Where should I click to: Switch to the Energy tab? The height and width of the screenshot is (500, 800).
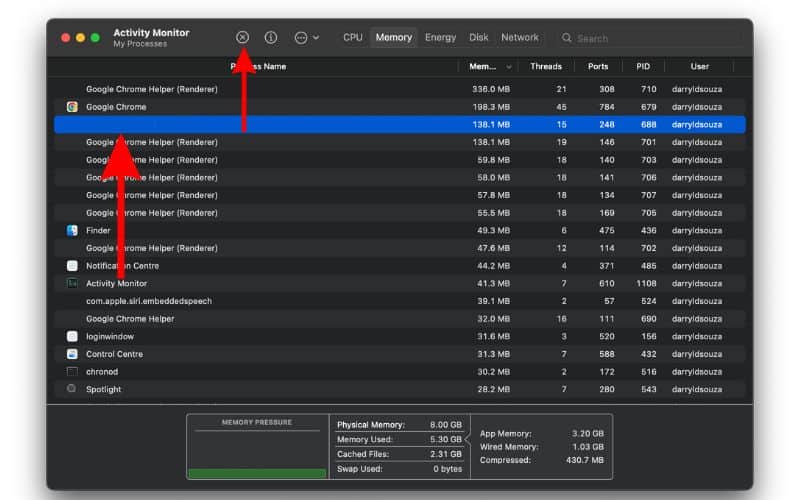click(x=440, y=38)
